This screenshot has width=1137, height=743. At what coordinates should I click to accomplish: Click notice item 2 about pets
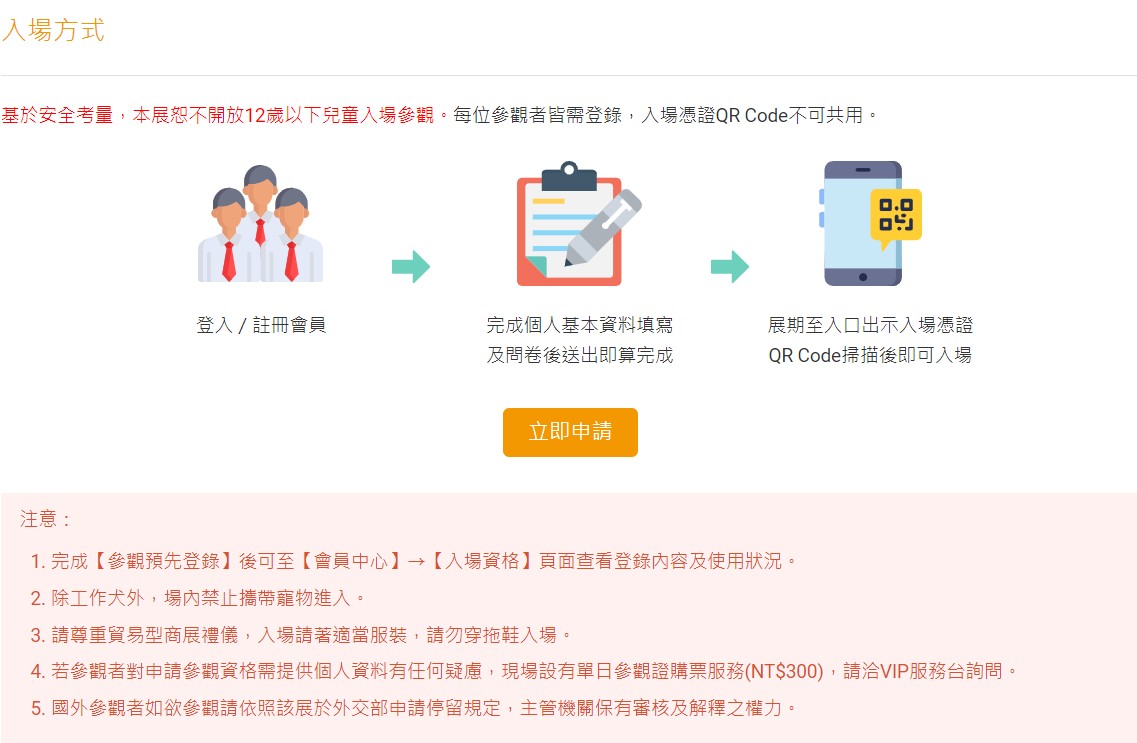tap(197, 598)
